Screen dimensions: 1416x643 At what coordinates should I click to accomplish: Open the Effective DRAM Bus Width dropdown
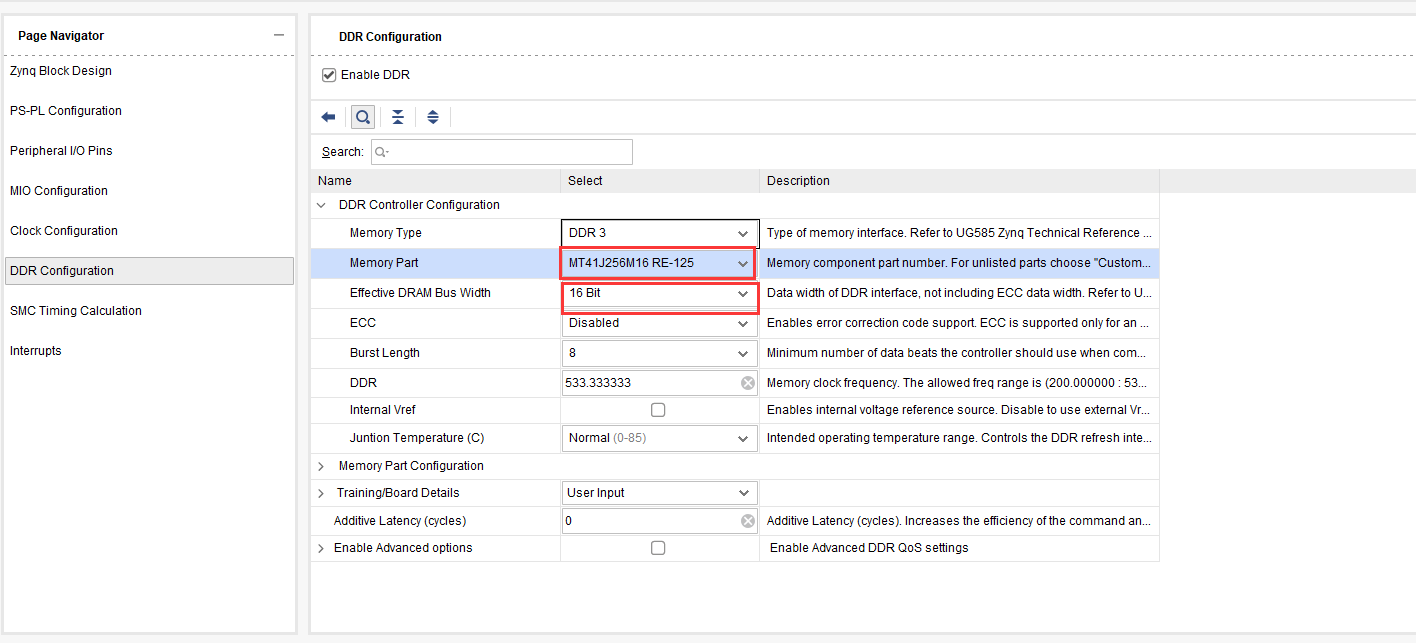(658, 294)
